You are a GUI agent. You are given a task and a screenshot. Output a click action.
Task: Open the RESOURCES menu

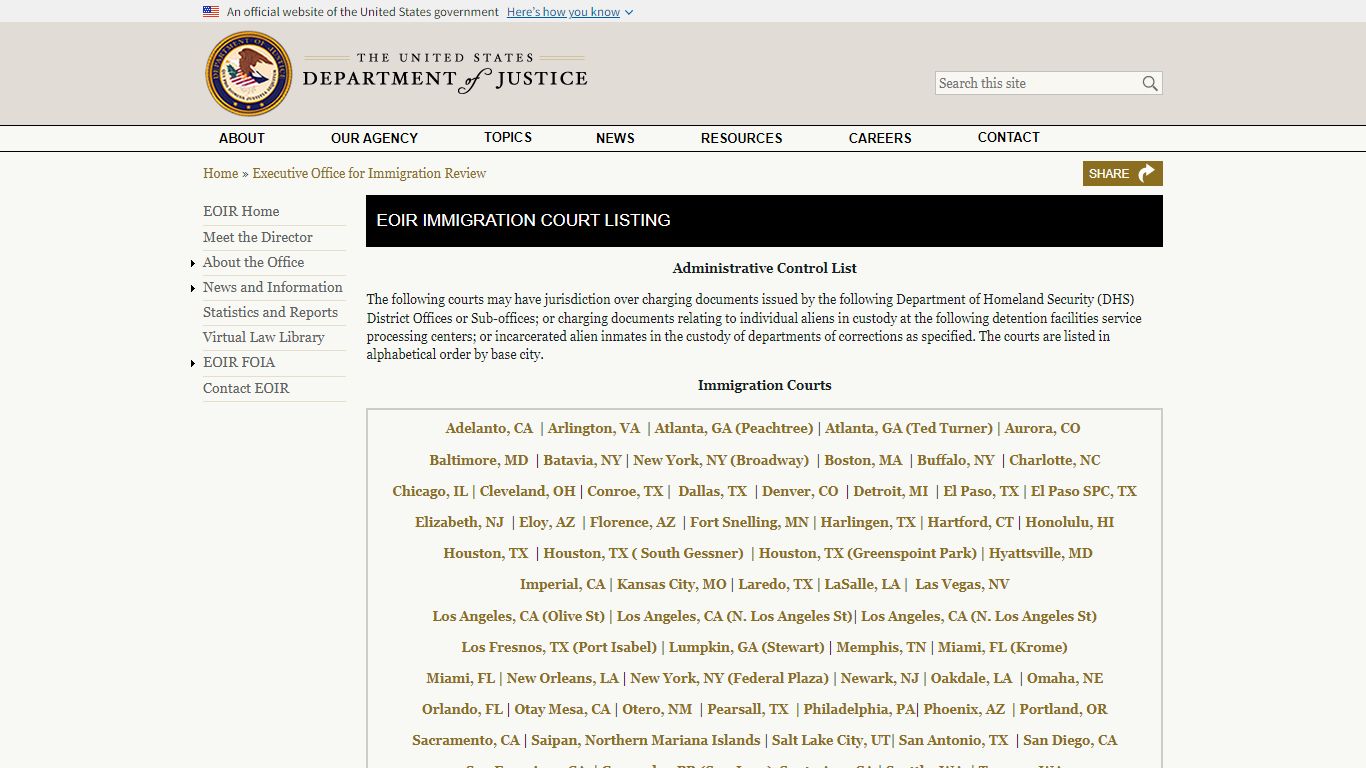coord(741,138)
